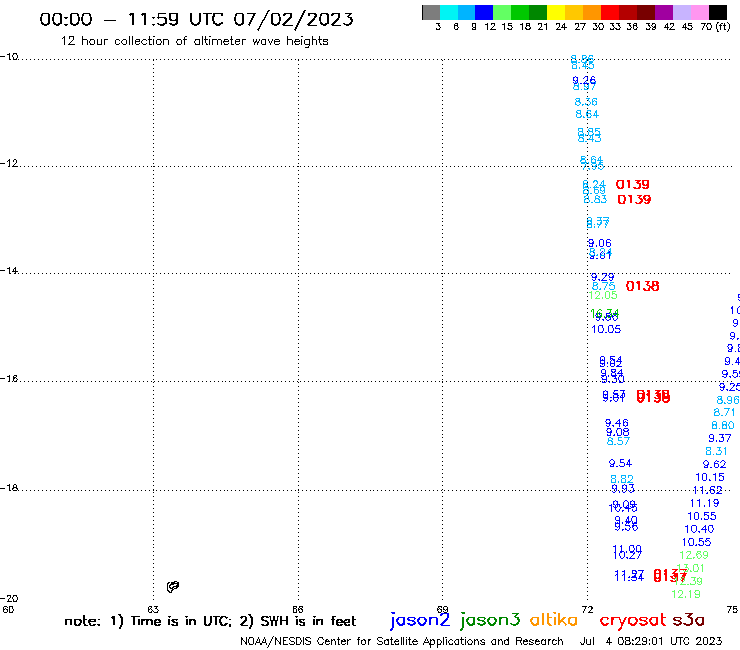Click the yellow swatch in the wave height scale

pyautogui.click(x=556, y=12)
